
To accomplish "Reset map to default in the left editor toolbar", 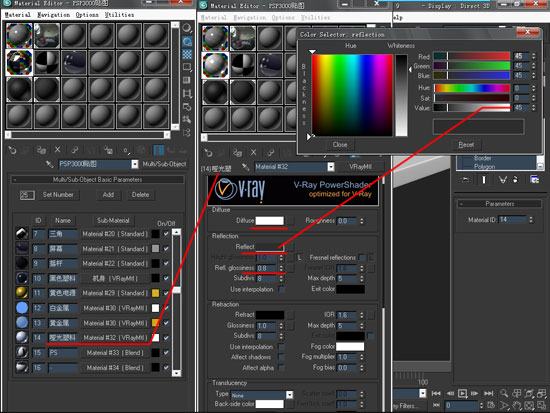I will (x=58, y=151).
